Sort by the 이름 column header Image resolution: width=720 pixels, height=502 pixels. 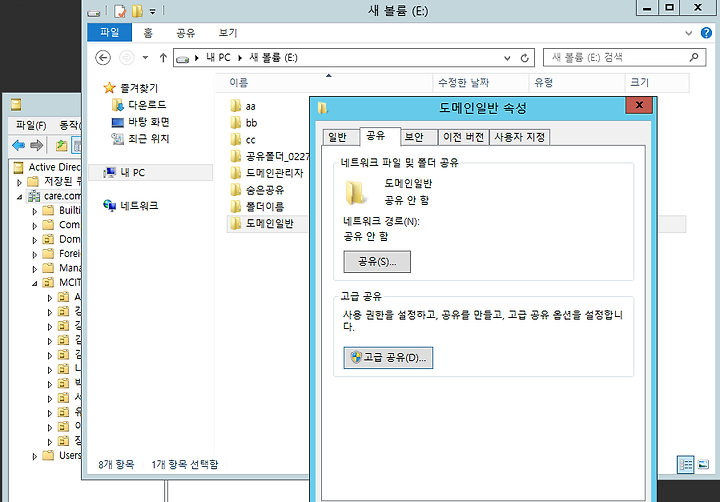coord(324,83)
